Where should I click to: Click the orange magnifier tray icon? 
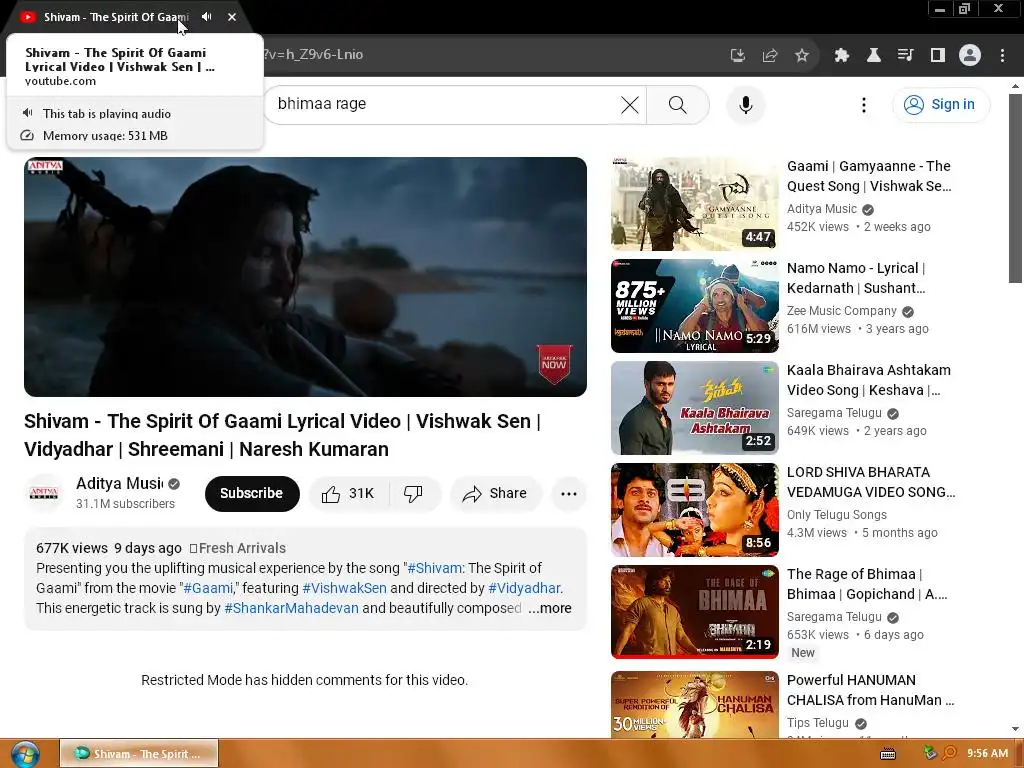click(x=950, y=754)
